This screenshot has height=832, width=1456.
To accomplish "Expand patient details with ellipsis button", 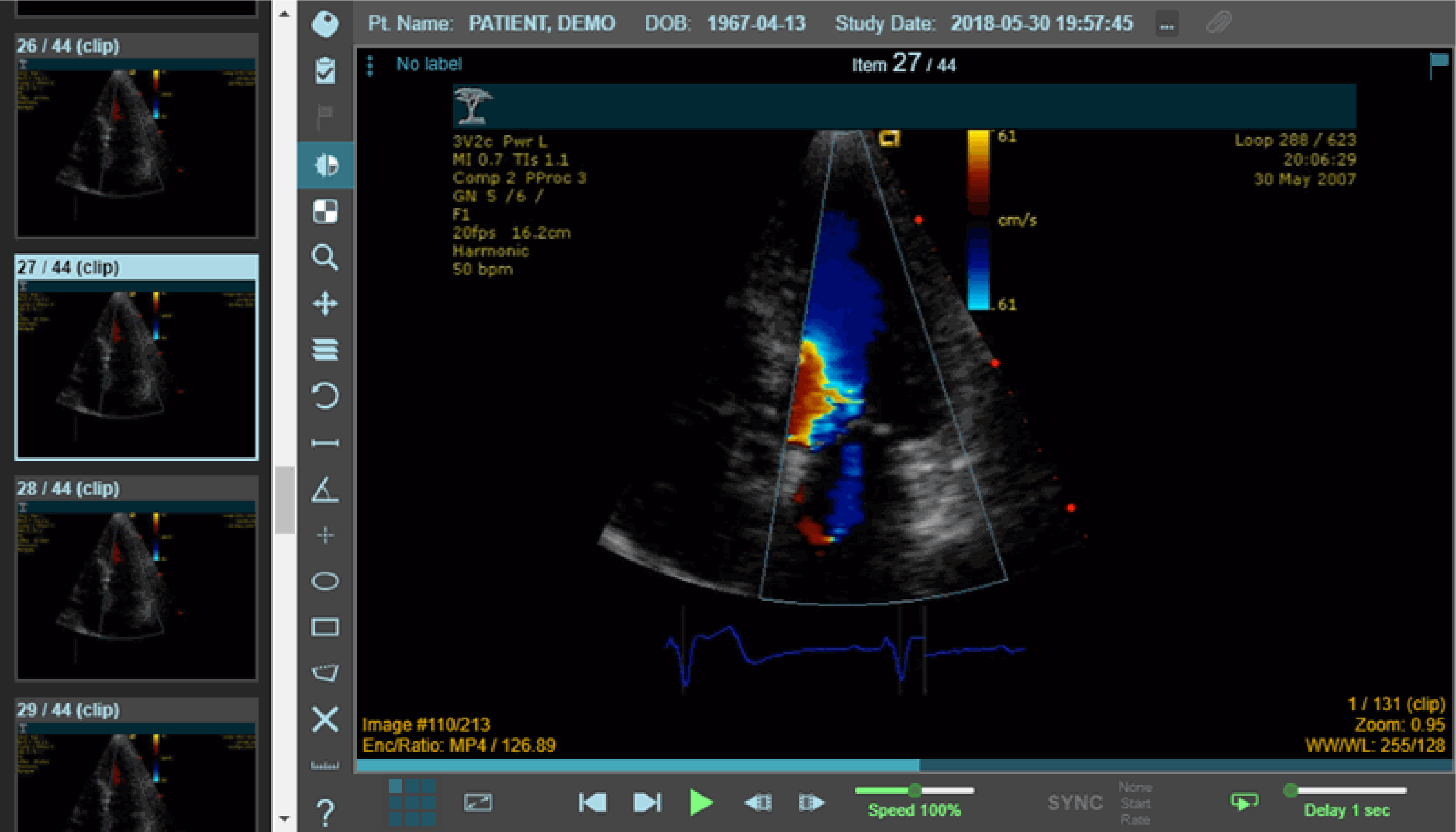I will (1166, 24).
